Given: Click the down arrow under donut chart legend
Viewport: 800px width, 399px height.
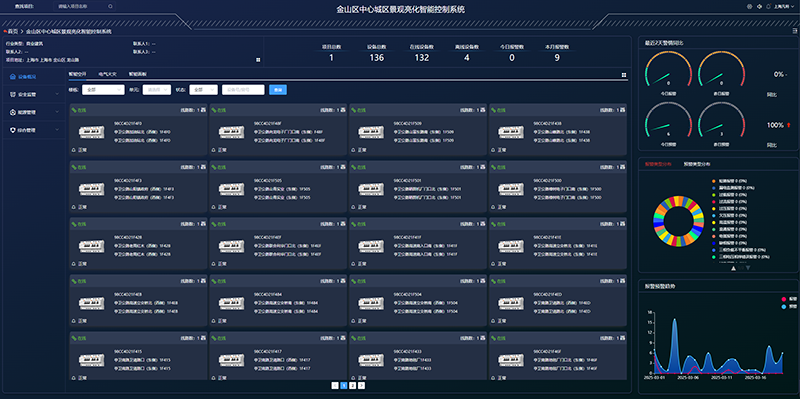Looking at the screenshot, I should pos(748,268).
